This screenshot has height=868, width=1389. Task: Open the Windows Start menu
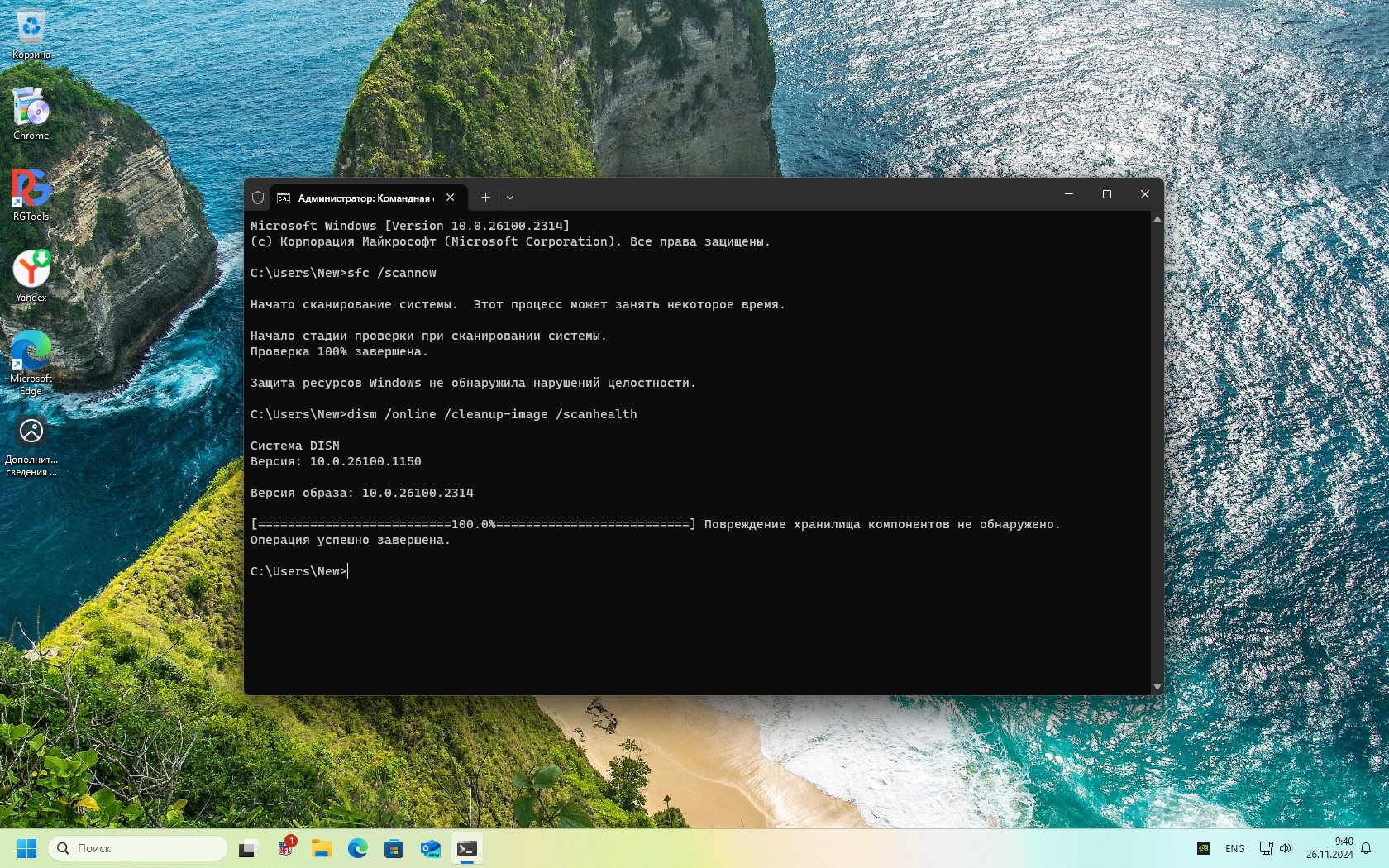point(26,848)
